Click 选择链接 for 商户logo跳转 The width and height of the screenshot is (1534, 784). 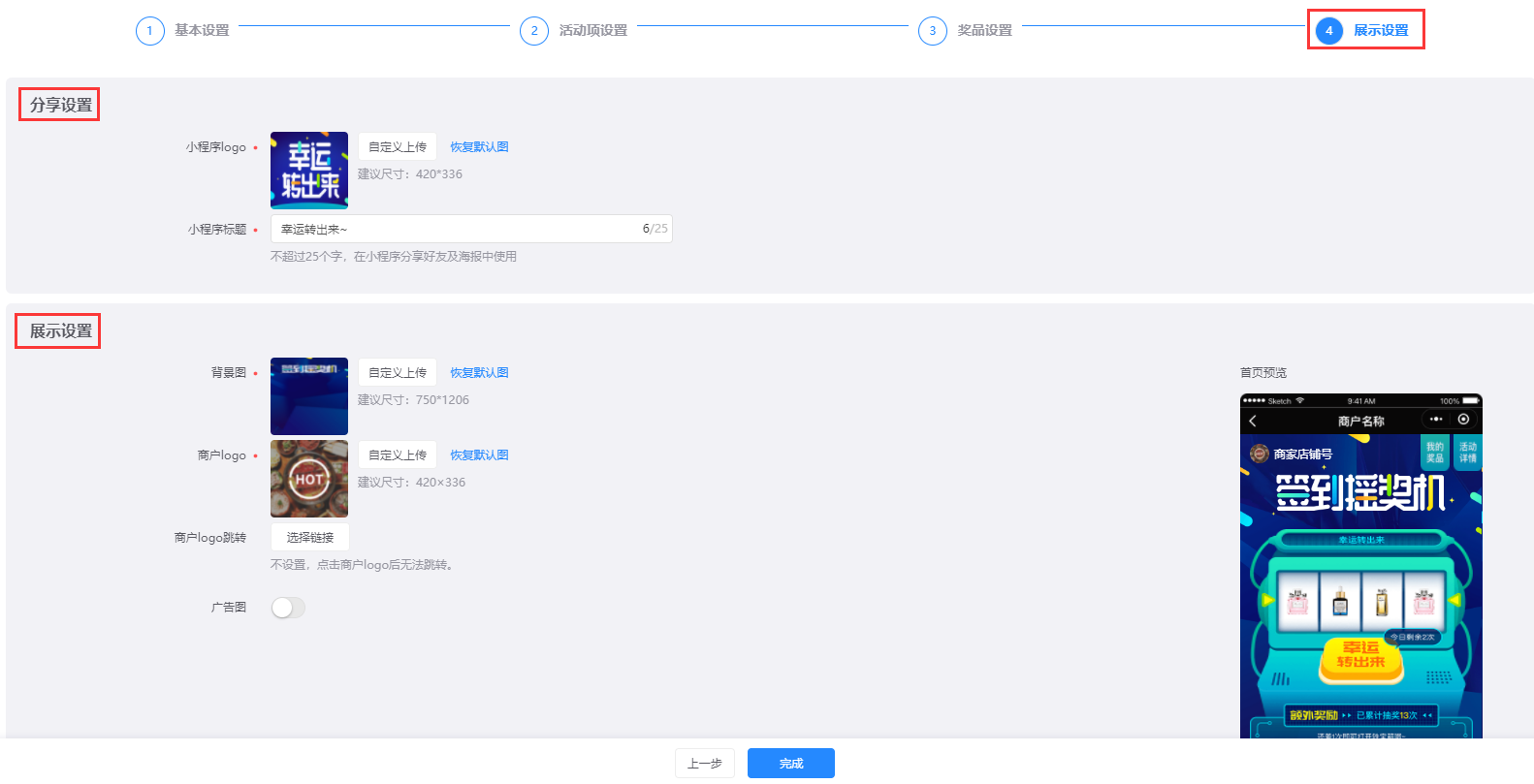tap(310, 538)
